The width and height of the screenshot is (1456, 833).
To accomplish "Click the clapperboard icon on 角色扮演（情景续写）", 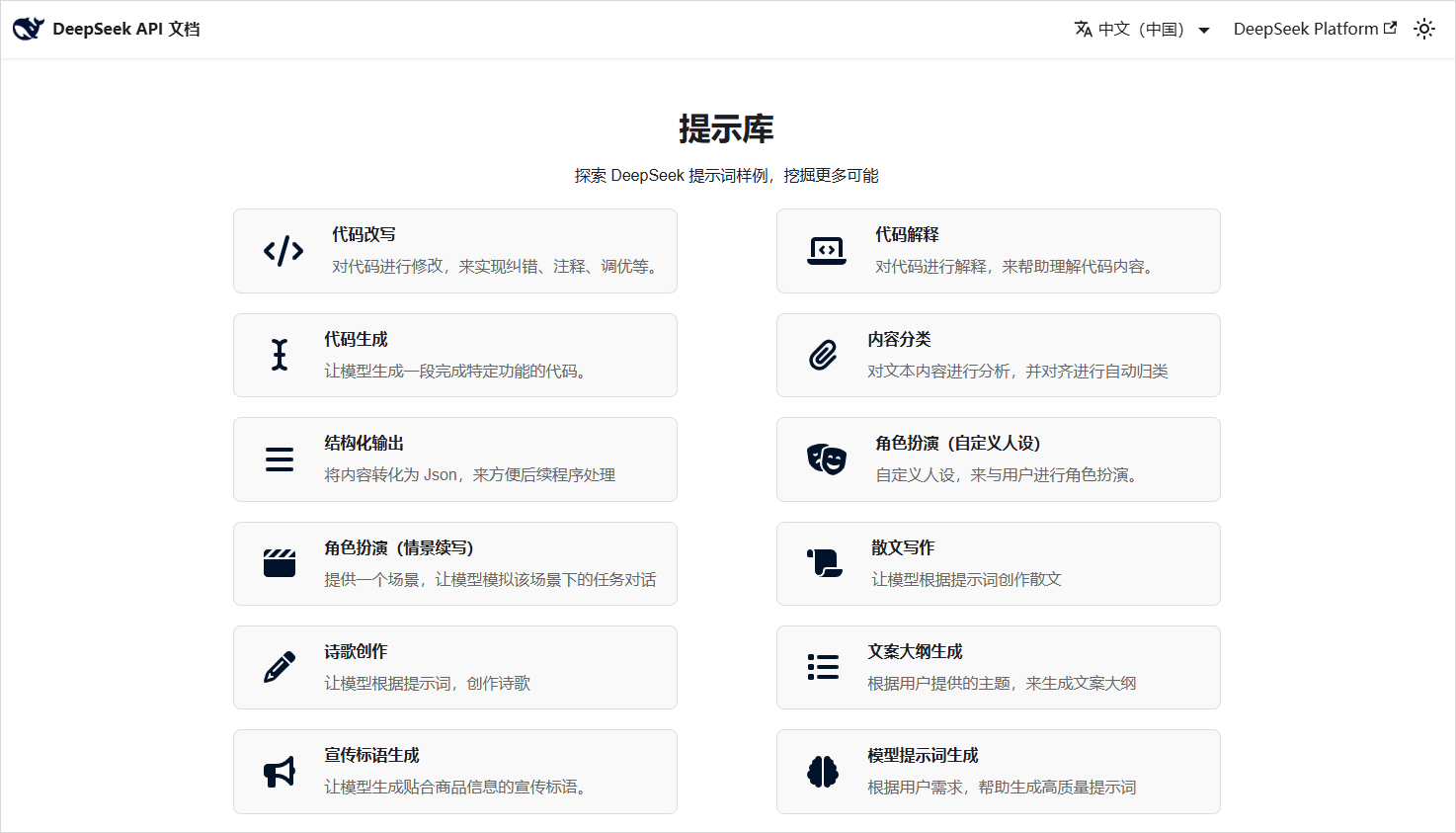I will [279, 563].
